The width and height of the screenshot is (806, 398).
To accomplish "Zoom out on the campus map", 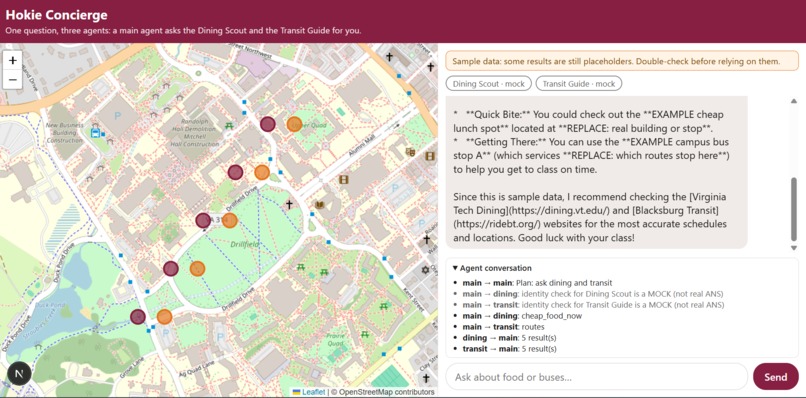I will pos(13,79).
